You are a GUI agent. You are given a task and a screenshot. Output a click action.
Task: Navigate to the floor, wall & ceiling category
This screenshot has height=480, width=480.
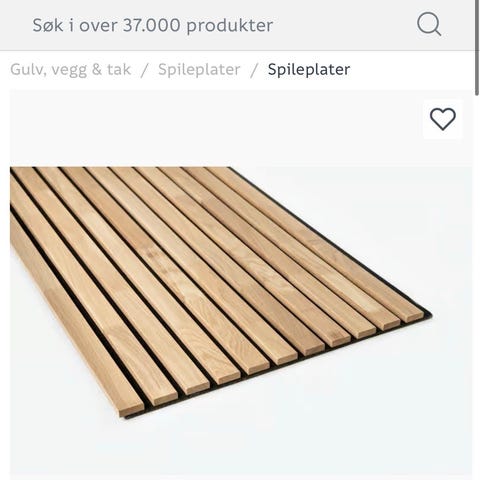coord(70,69)
